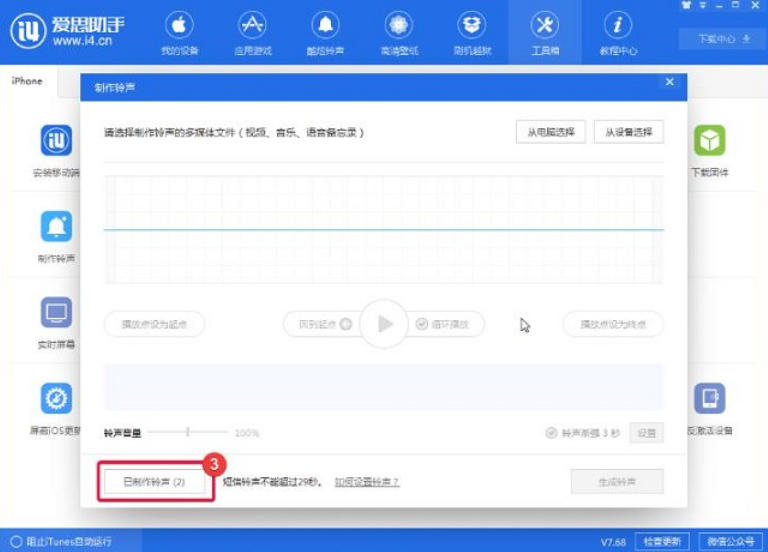Select 工具箱 toolbox wrench icon
Viewport: 768px width, 552px height.
tap(545, 24)
